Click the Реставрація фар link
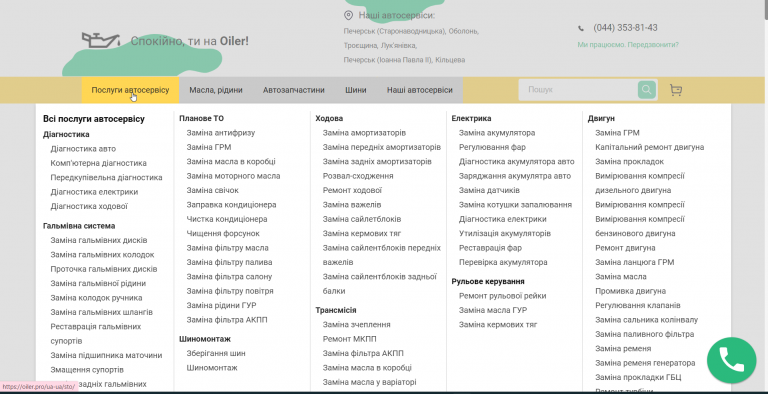Image resolution: width=768 pixels, height=394 pixels. (490, 248)
